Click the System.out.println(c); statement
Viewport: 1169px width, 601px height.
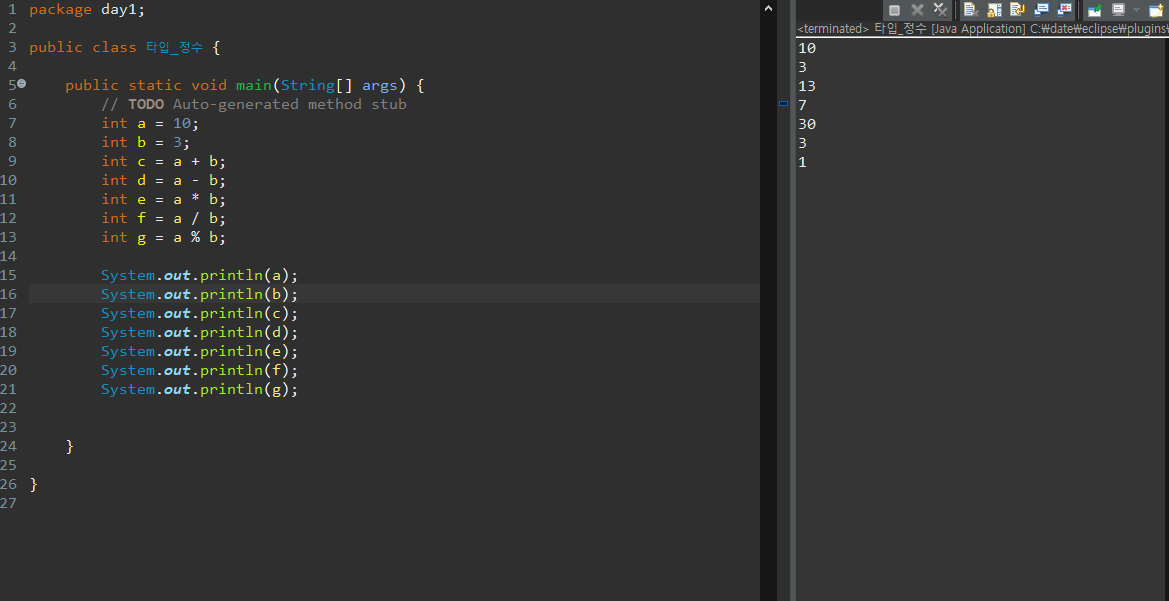200,313
